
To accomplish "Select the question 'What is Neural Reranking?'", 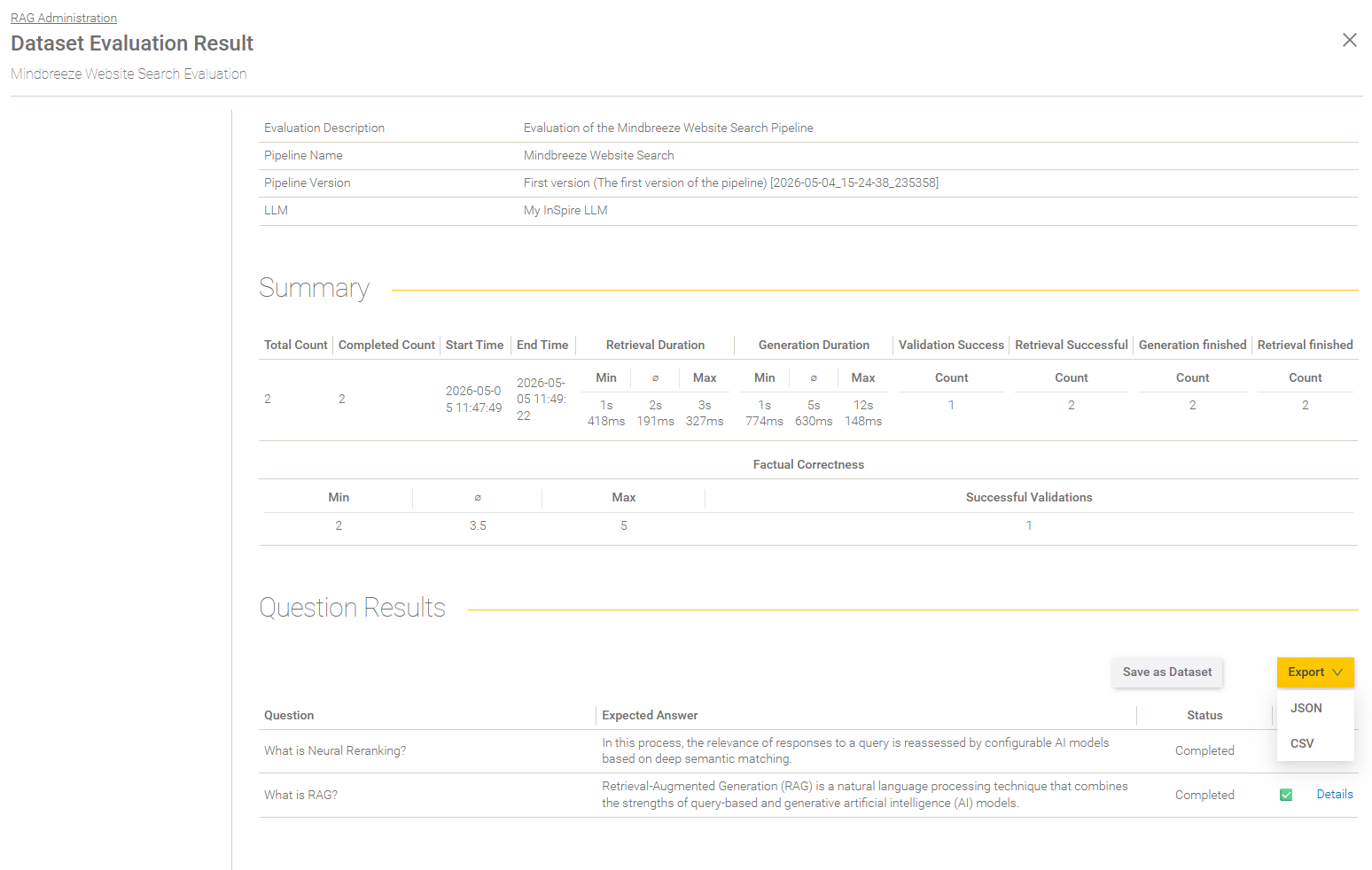I will click(335, 750).
